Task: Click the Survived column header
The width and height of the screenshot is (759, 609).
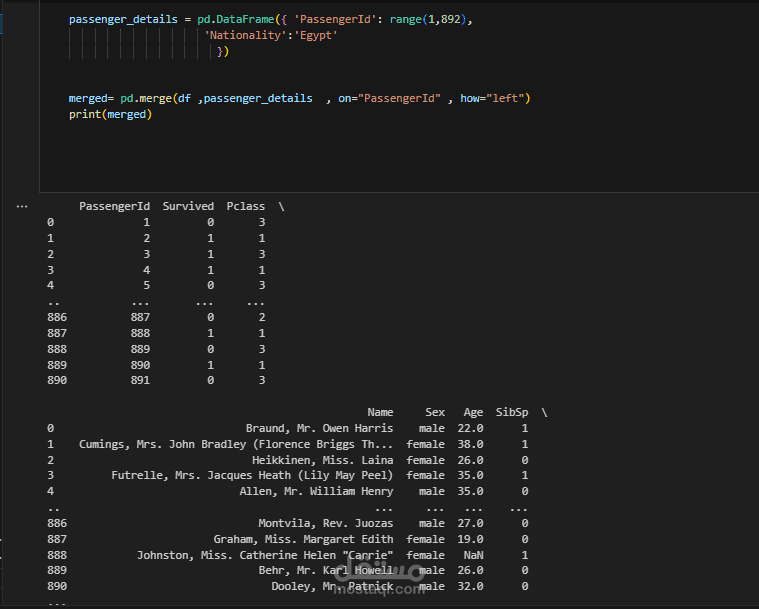Action: [188, 206]
